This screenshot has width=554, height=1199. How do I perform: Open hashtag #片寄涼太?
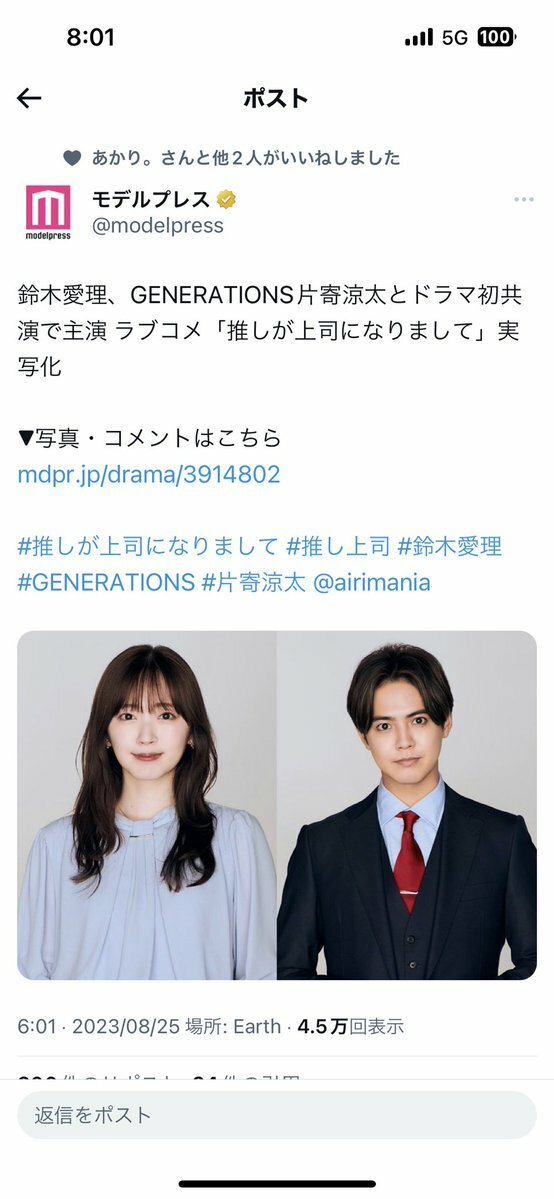click(x=254, y=583)
